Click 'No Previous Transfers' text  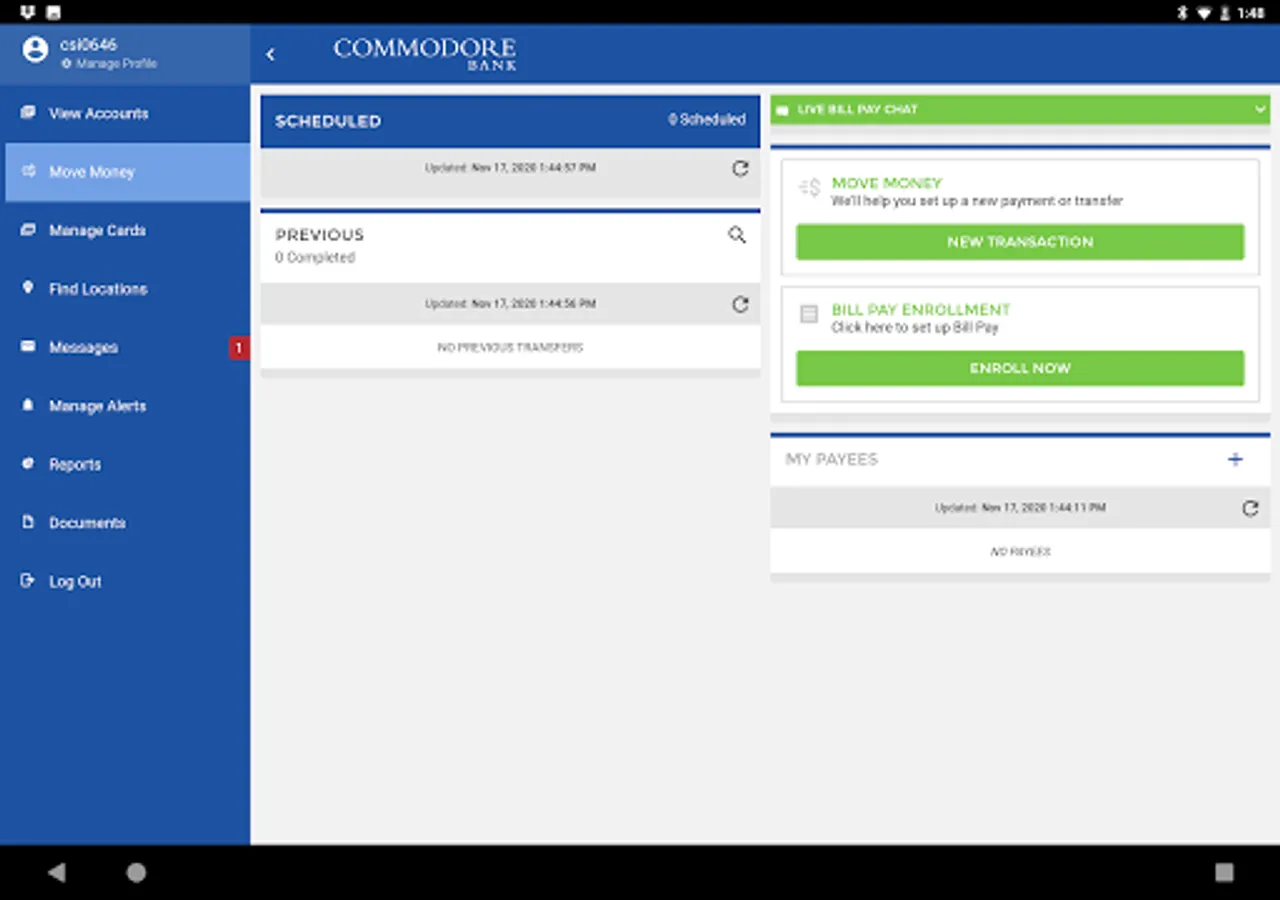(510, 348)
